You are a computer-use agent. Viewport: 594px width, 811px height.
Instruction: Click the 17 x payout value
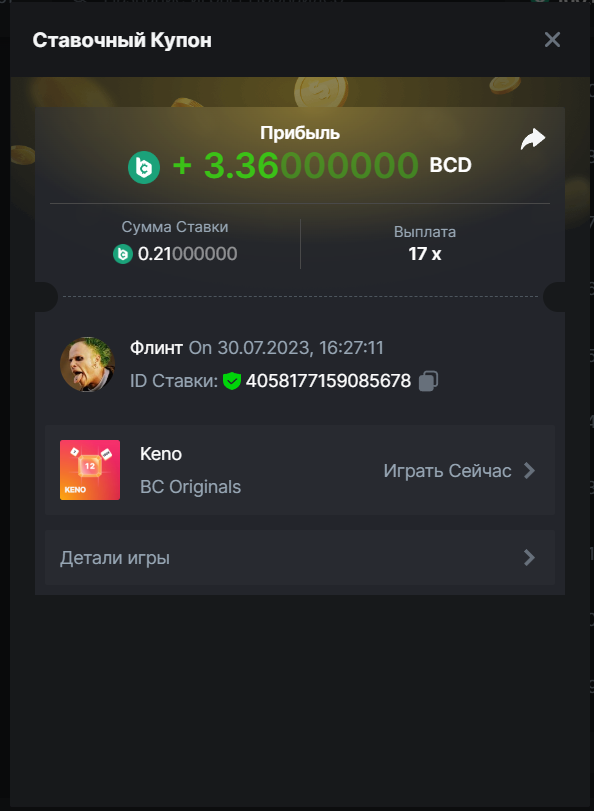point(425,254)
